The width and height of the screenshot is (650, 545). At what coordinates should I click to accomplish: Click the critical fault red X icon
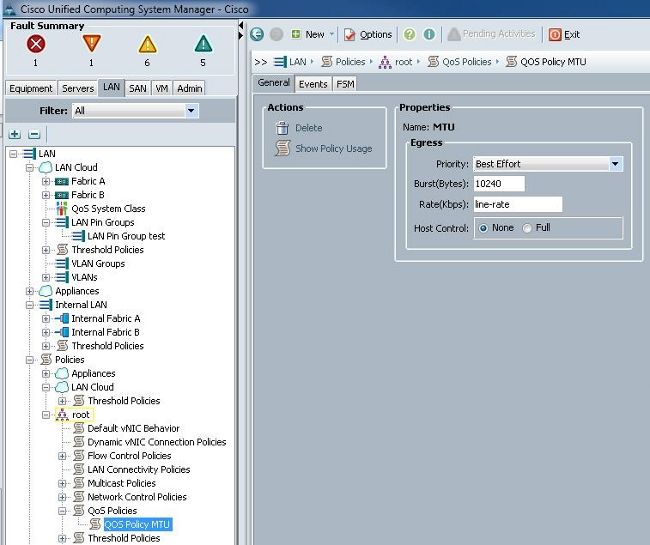(x=36, y=44)
